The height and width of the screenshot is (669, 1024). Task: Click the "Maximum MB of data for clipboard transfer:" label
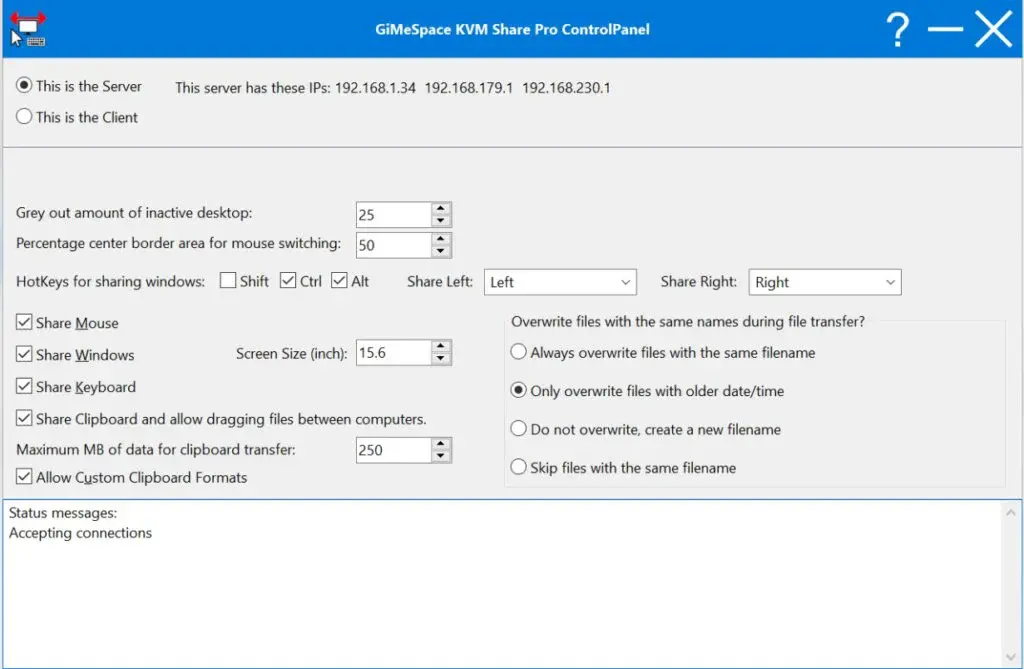155,449
